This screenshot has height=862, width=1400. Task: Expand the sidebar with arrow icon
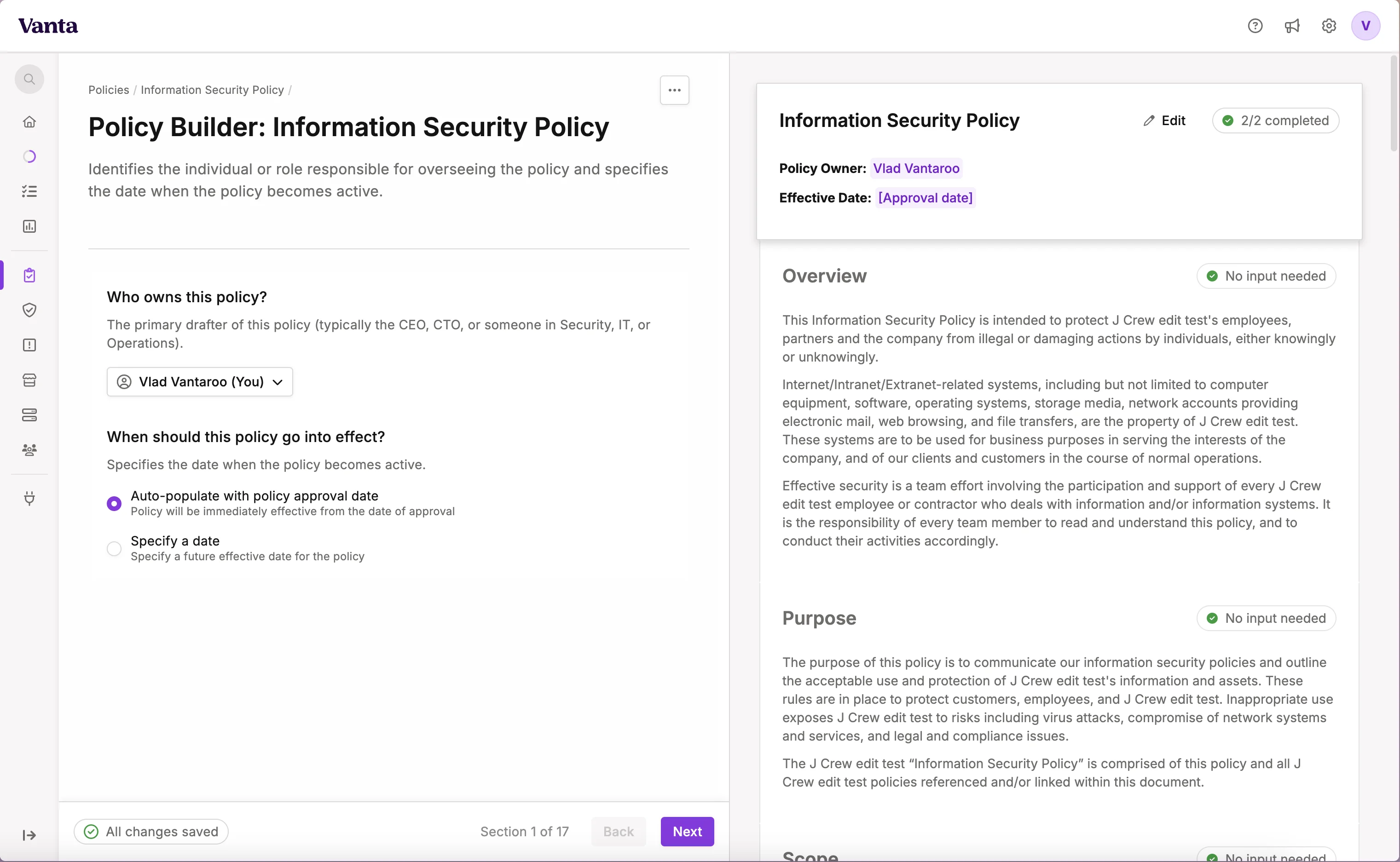click(x=29, y=835)
